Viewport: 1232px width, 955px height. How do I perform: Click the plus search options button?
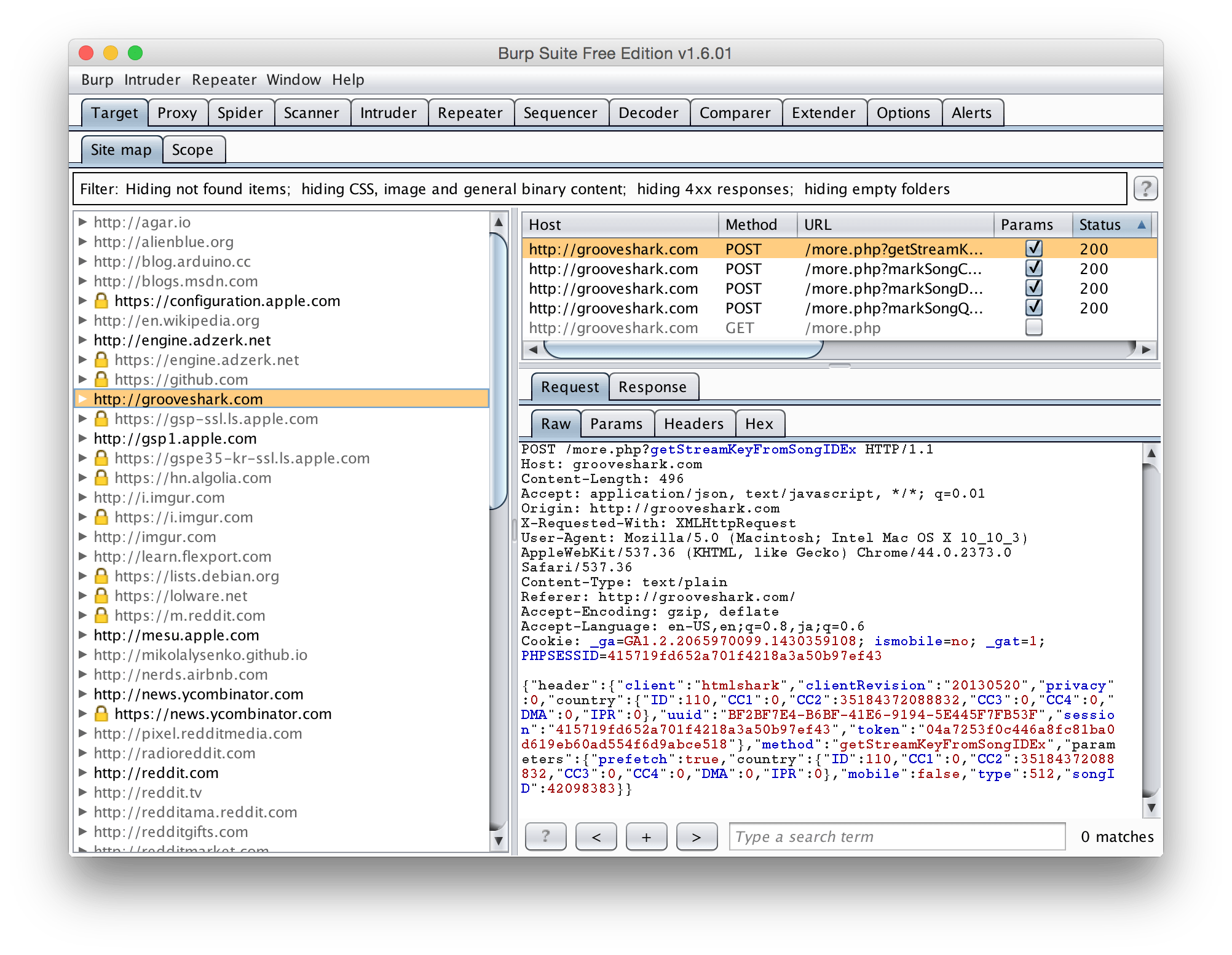(646, 836)
